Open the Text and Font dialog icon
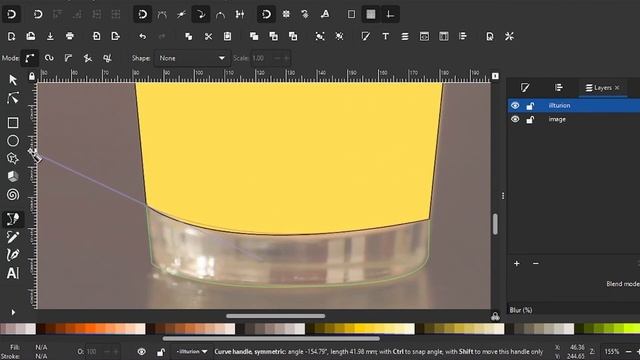This screenshot has width=640, height=360. 385,36
